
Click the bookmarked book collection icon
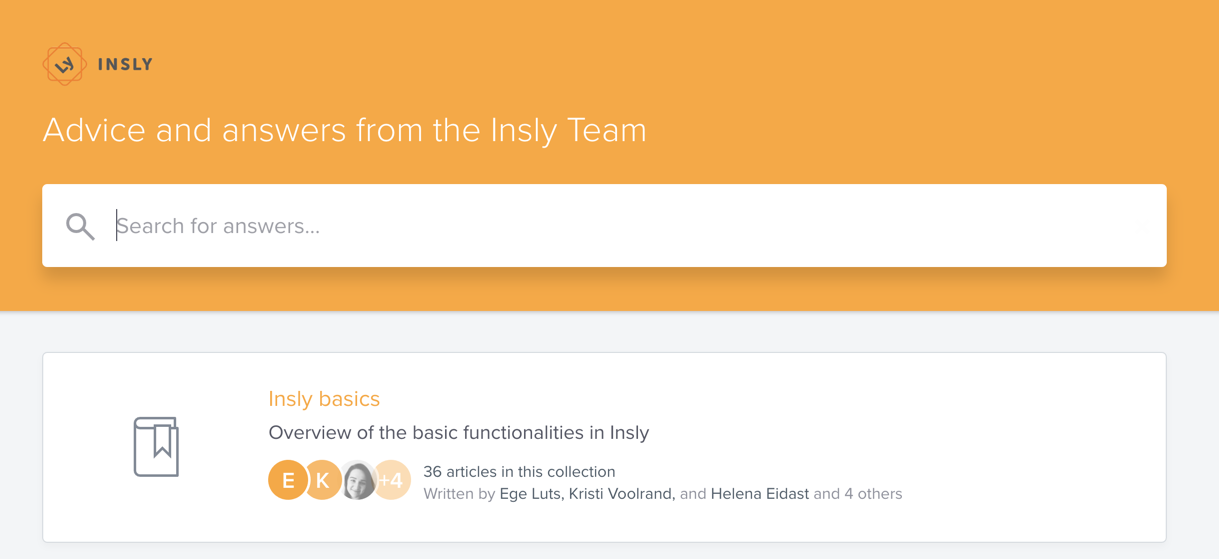tap(156, 447)
